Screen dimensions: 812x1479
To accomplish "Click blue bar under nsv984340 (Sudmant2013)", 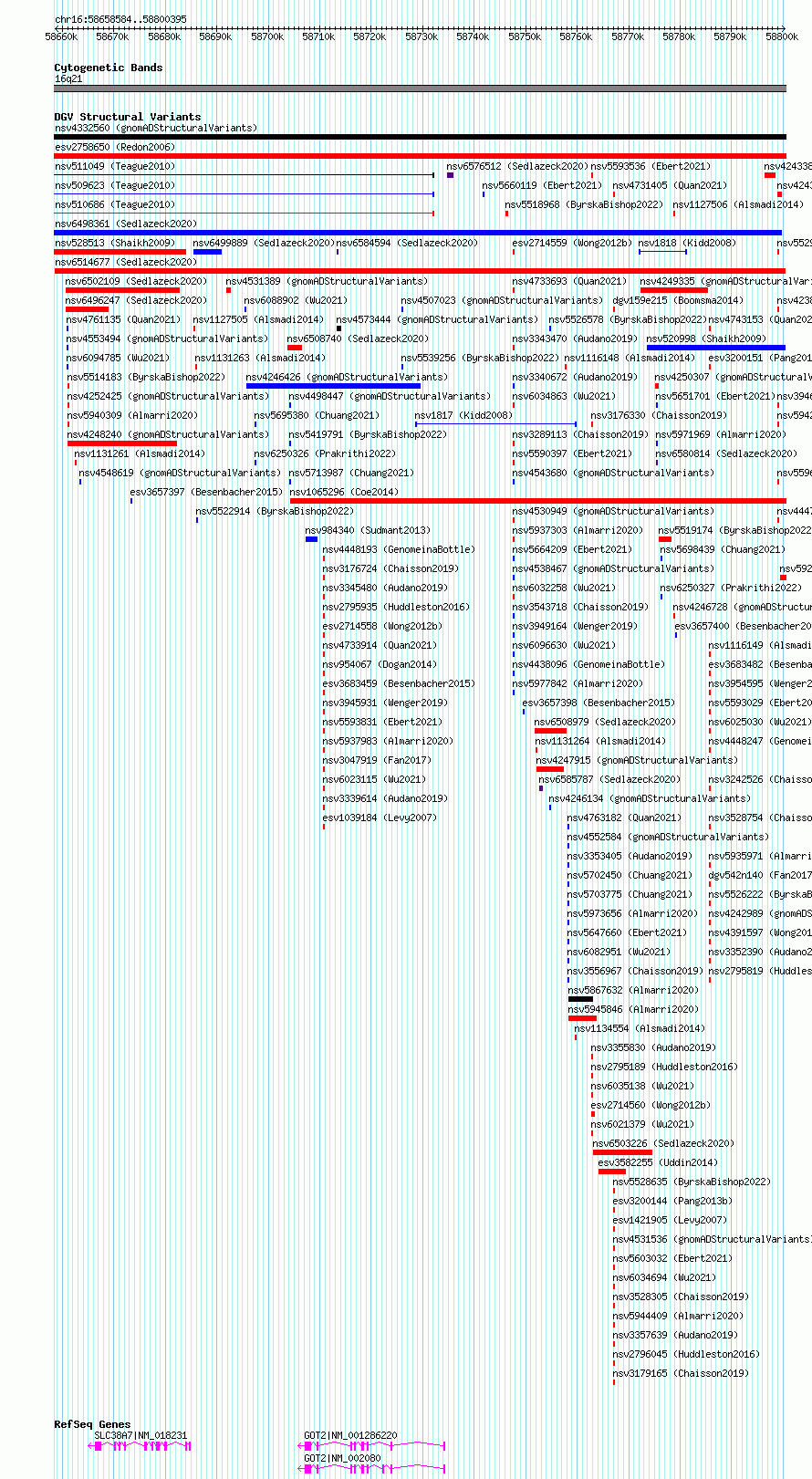I will (311, 539).
